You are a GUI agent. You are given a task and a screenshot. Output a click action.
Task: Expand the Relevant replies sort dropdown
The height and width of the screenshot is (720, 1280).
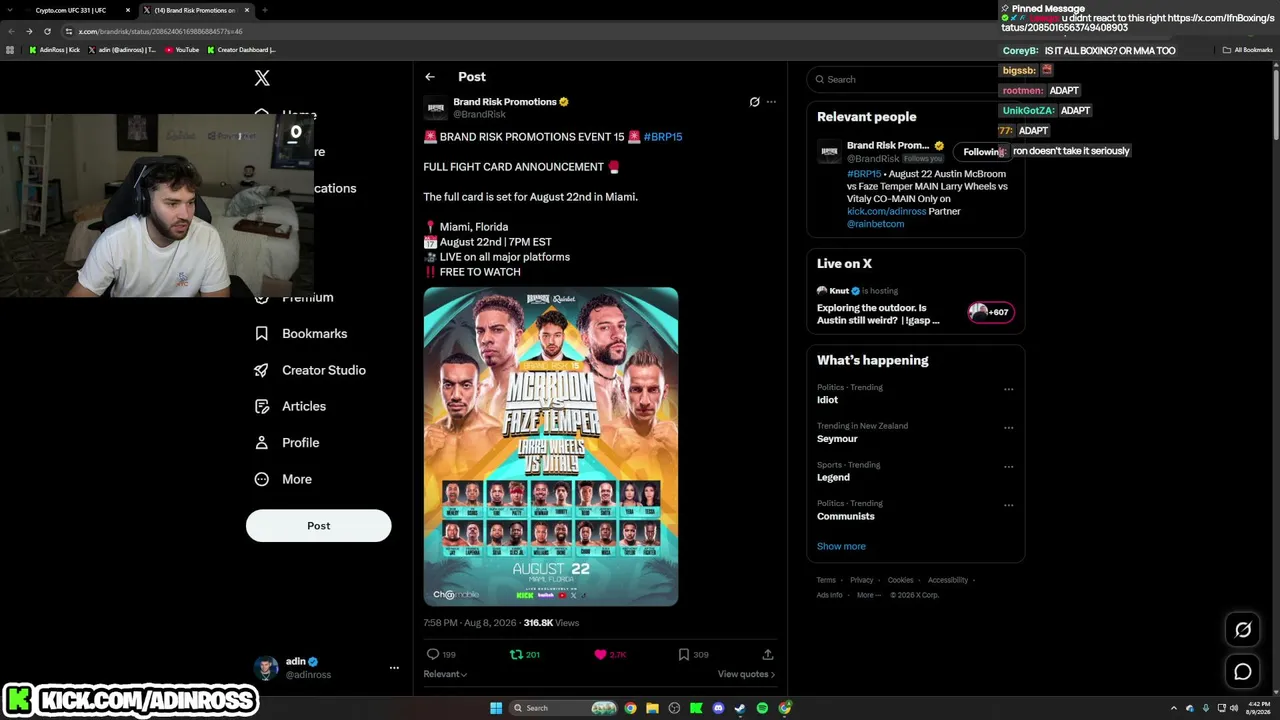pyautogui.click(x=446, y=674)
